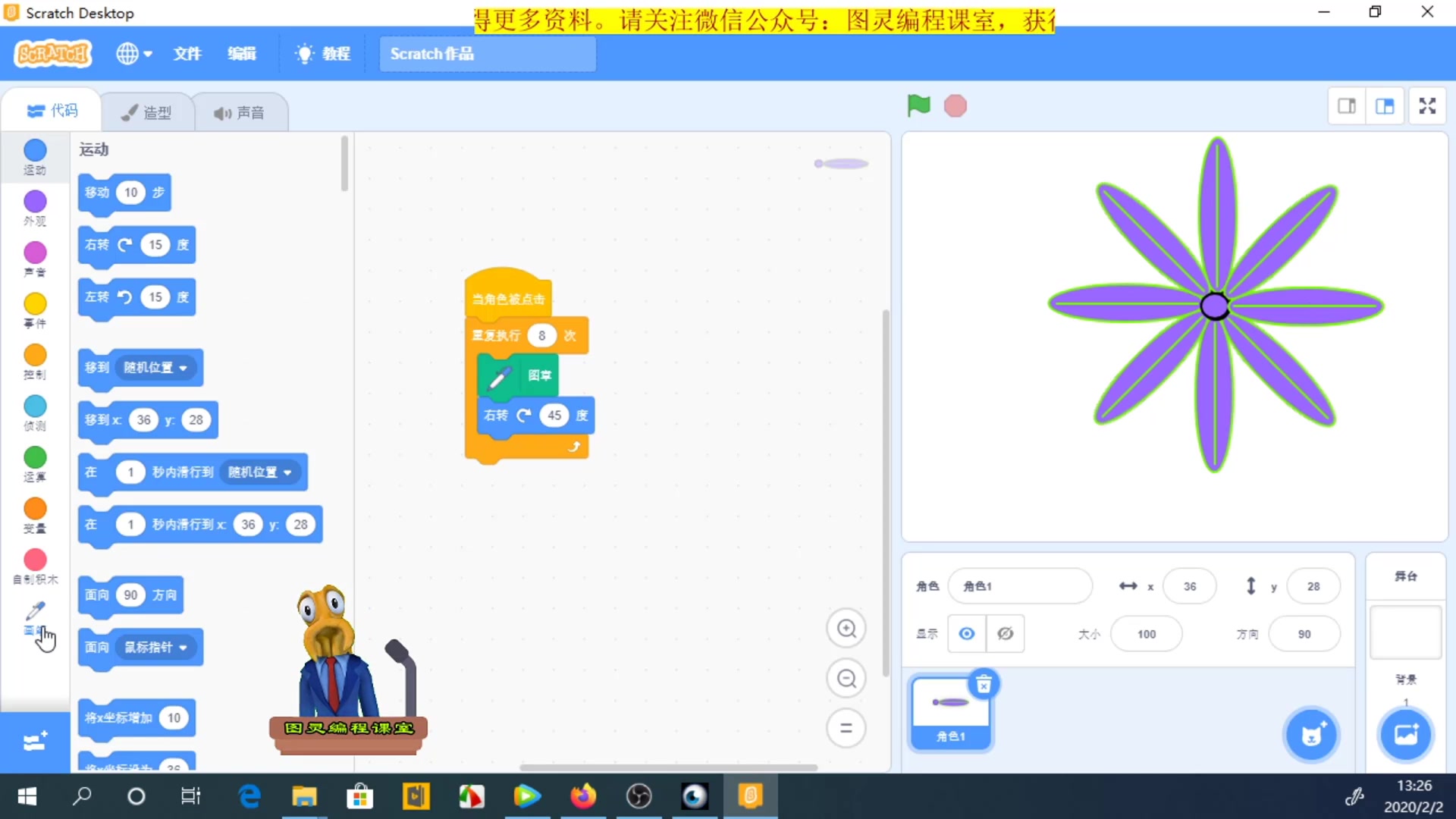The image size is (1456, 819).
Task: Click the sprite x coordinate input field
Action: [x=1190, y=585]
